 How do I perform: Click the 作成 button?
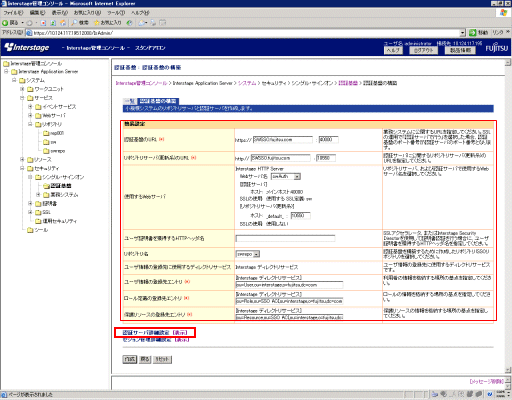pyautogui.click(x=130, y=359)
